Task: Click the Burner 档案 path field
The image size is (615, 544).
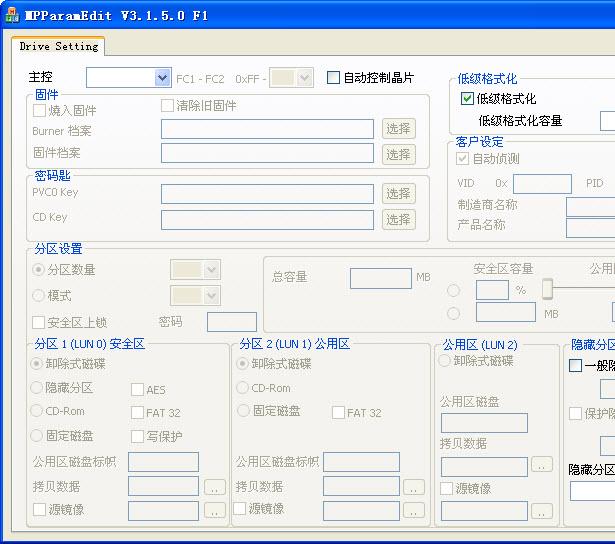Action: tap(267, 129)
